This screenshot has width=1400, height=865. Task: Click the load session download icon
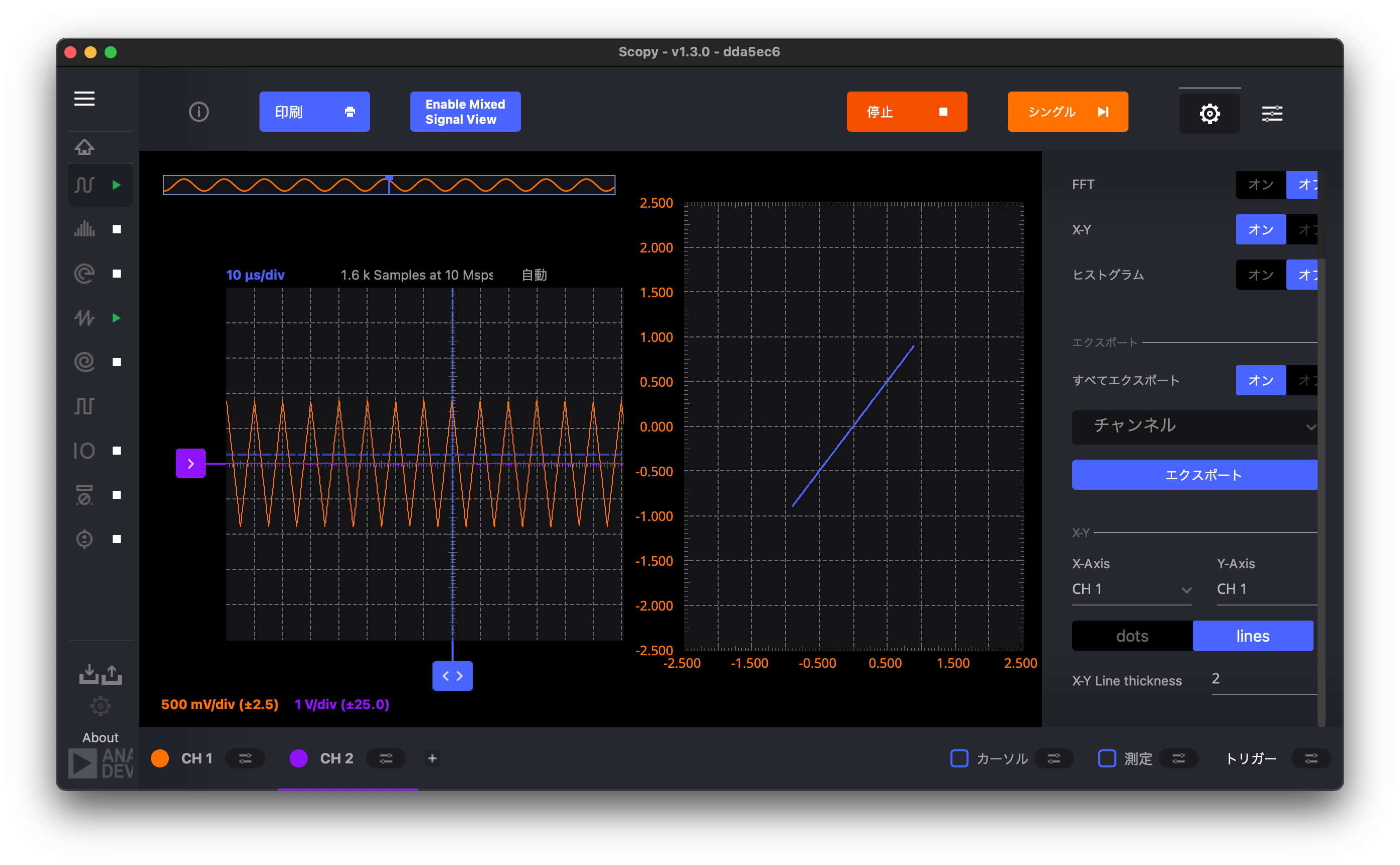click(89, 673)
